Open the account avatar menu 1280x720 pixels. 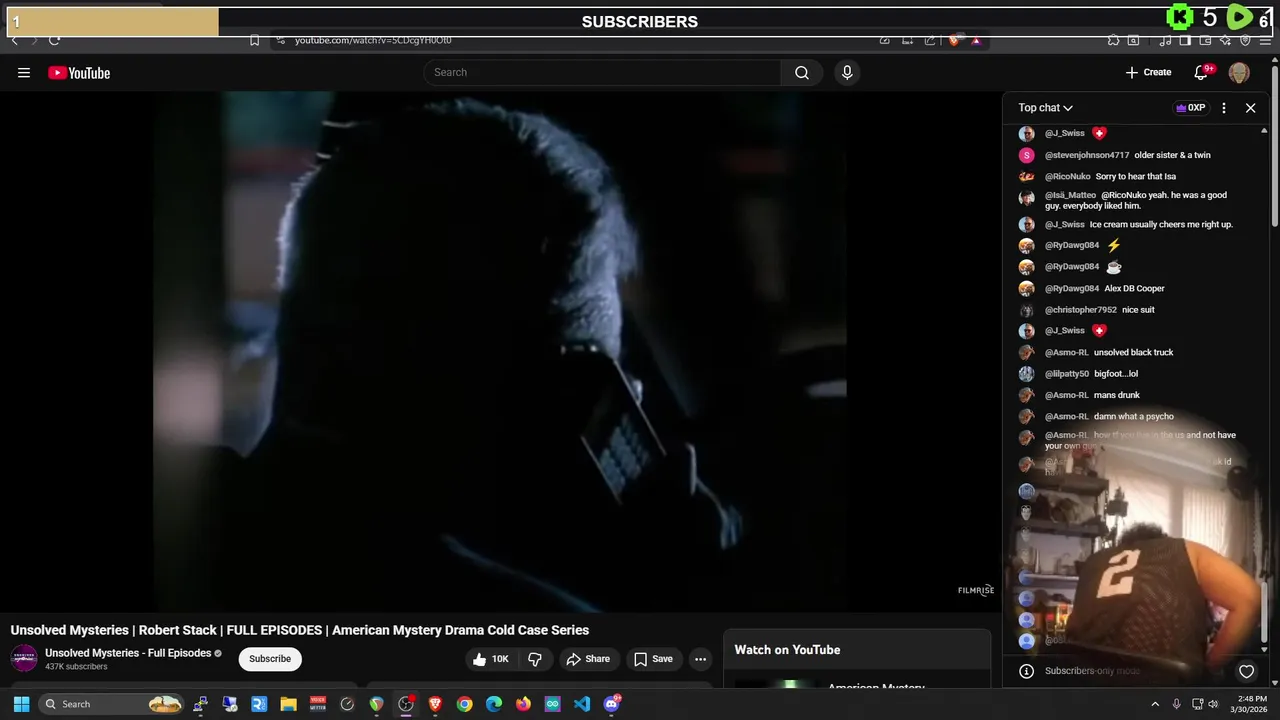[x=1239, y=73]
